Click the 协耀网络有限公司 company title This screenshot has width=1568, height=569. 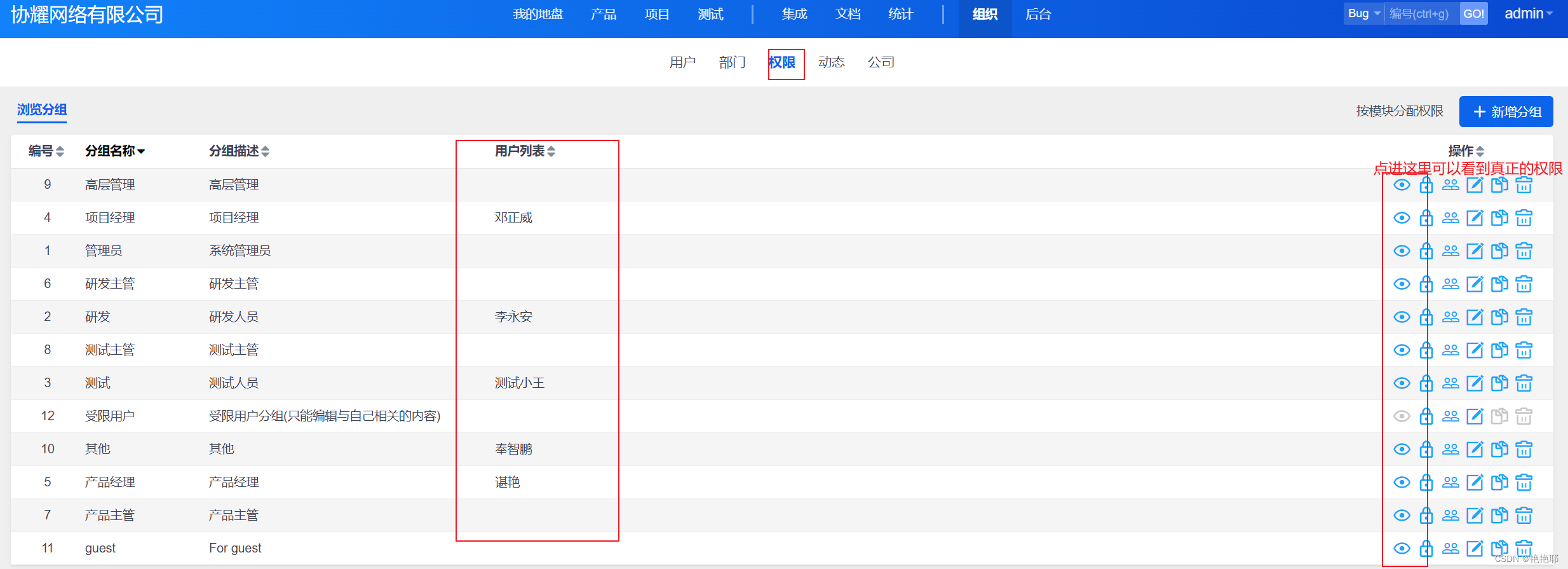87,14
